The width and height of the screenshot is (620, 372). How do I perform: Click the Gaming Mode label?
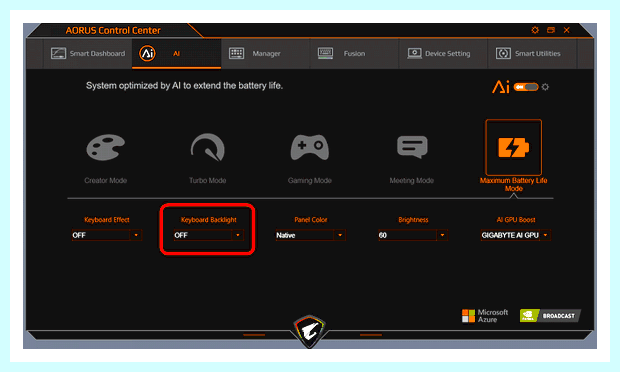[x=310, y=181]
